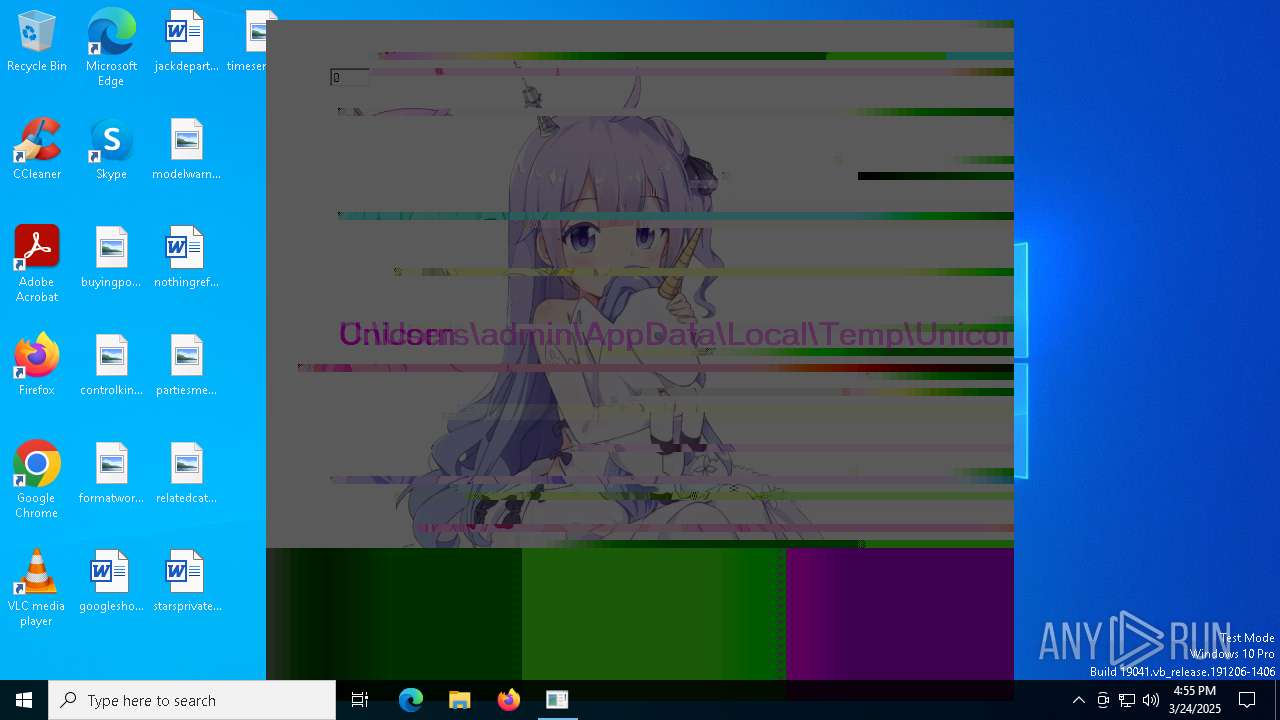The height and width of the screenshot is (720, 1280).
Task: Switch to the running app on taskbar
Action: pyautogui.click(x=557, y=700)
